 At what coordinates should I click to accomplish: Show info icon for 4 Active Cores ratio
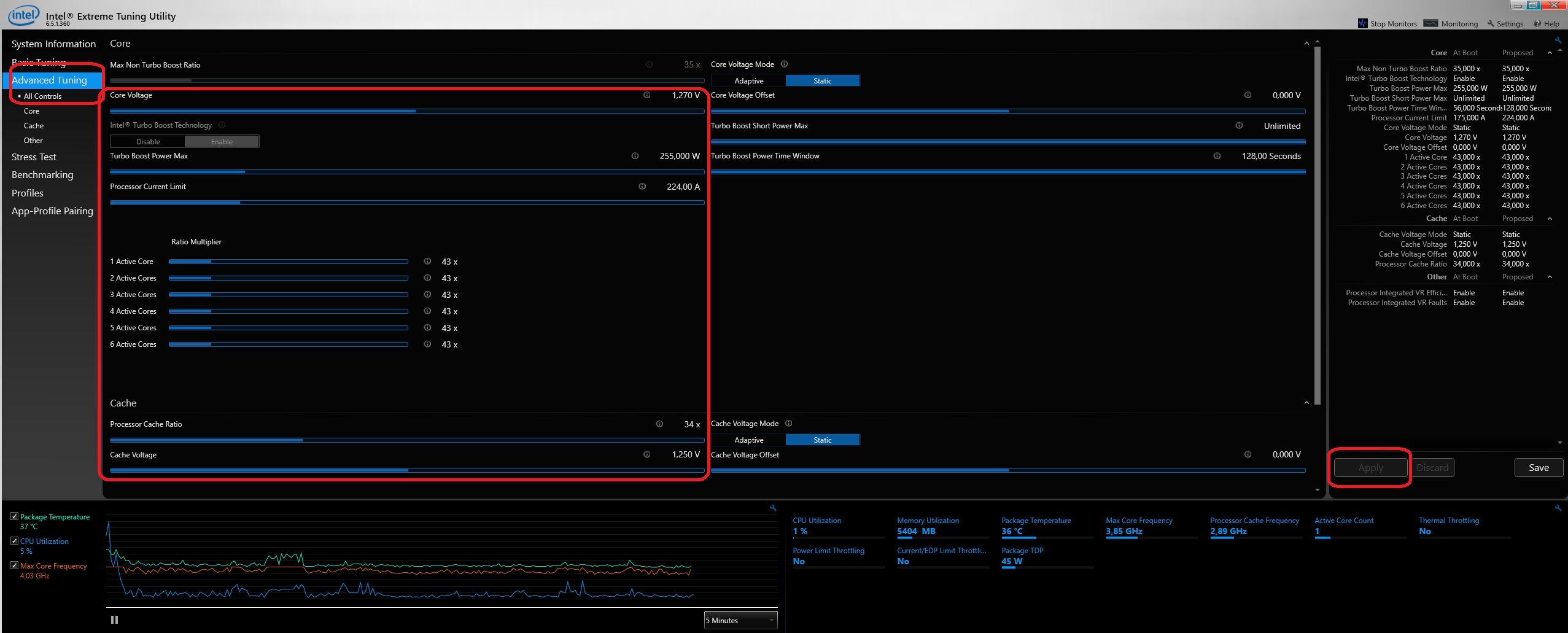coord(427,311)
